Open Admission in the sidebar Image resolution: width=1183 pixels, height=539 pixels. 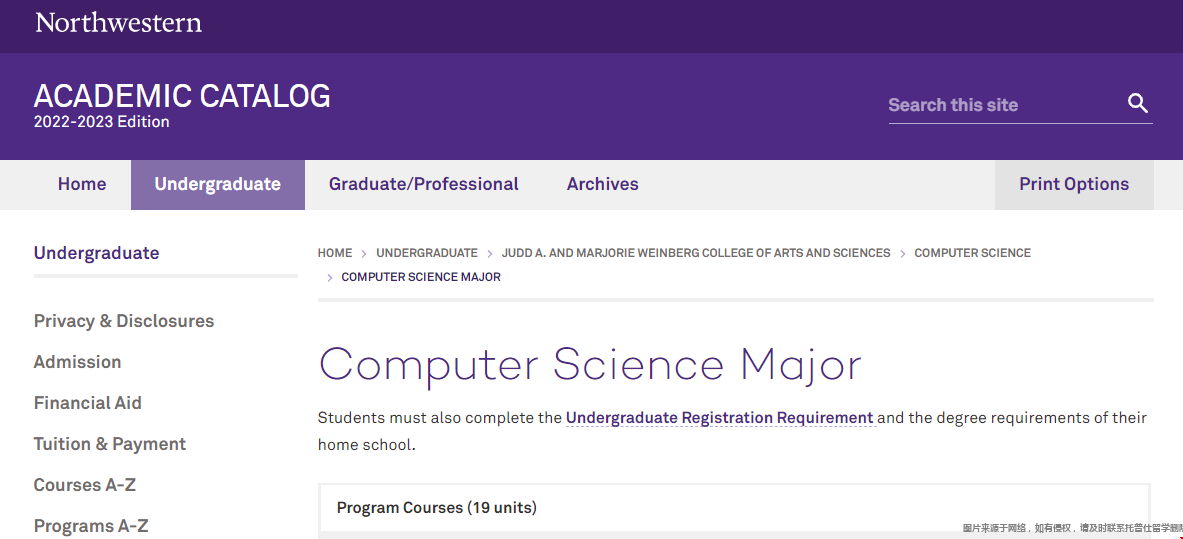point(77,362)
